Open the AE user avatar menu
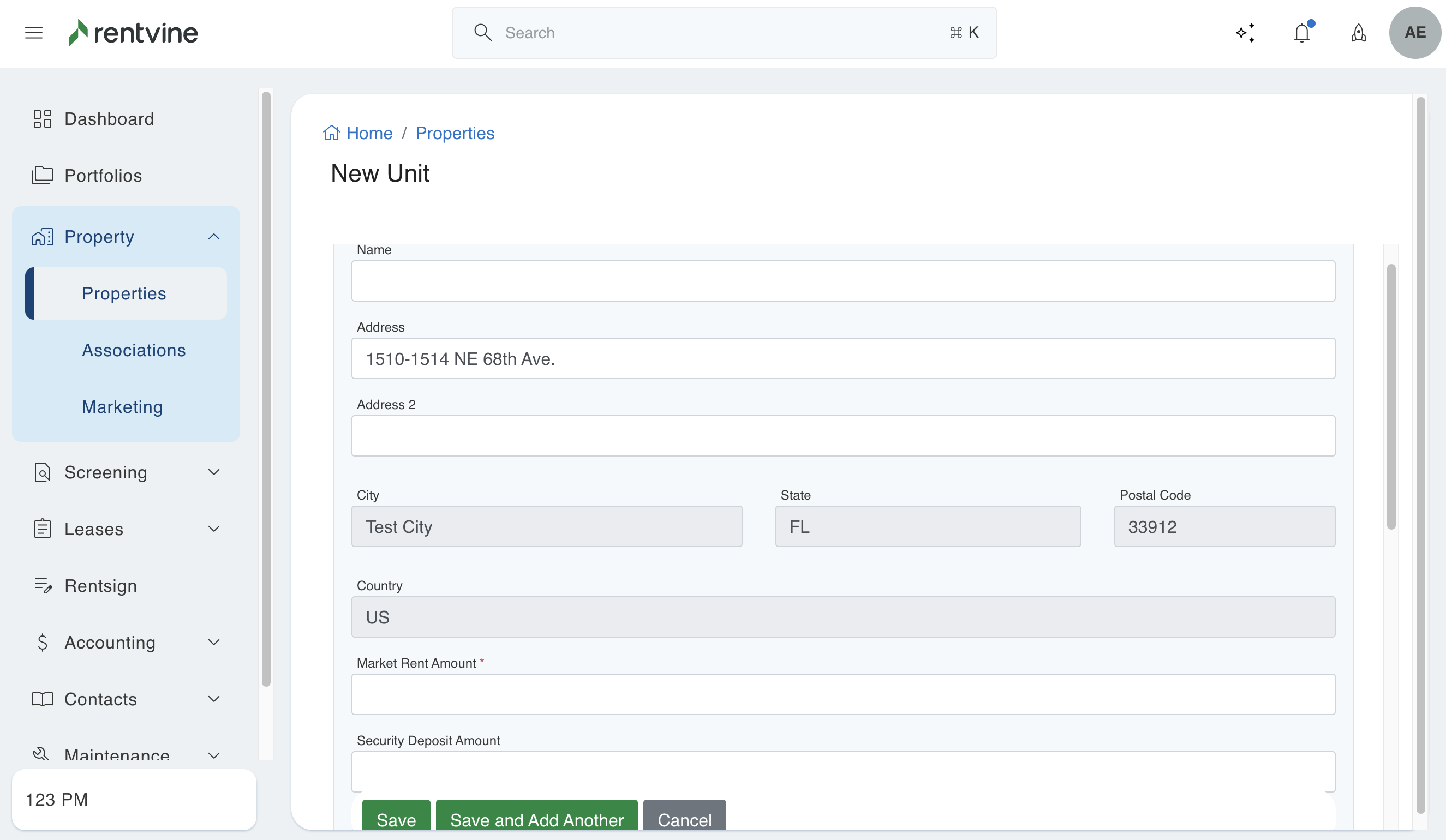Viewport: 1446px width, 840px height. pyautogui.click(x=1414, y=33)
